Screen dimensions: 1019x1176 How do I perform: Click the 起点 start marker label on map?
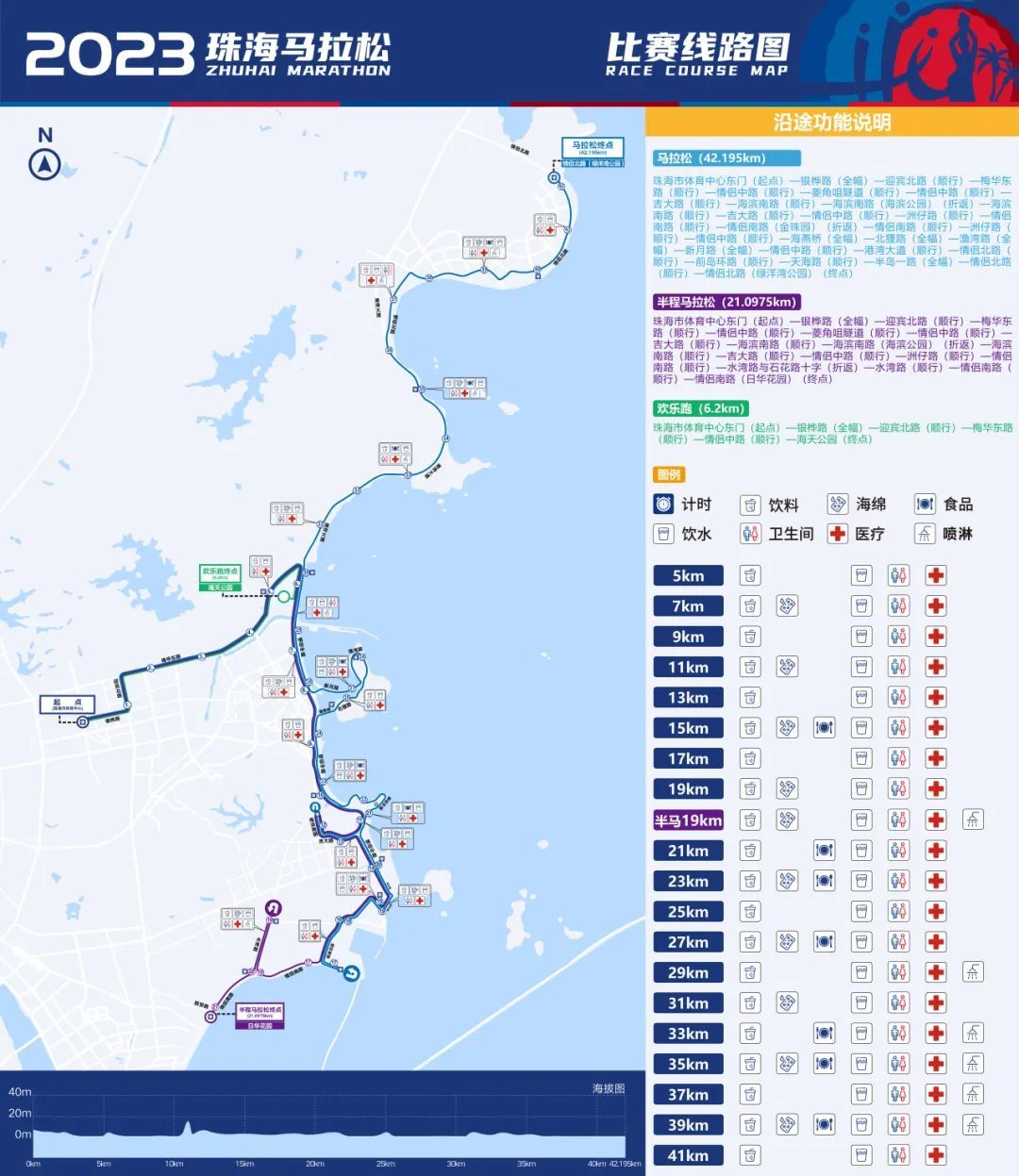coord(68,704)
